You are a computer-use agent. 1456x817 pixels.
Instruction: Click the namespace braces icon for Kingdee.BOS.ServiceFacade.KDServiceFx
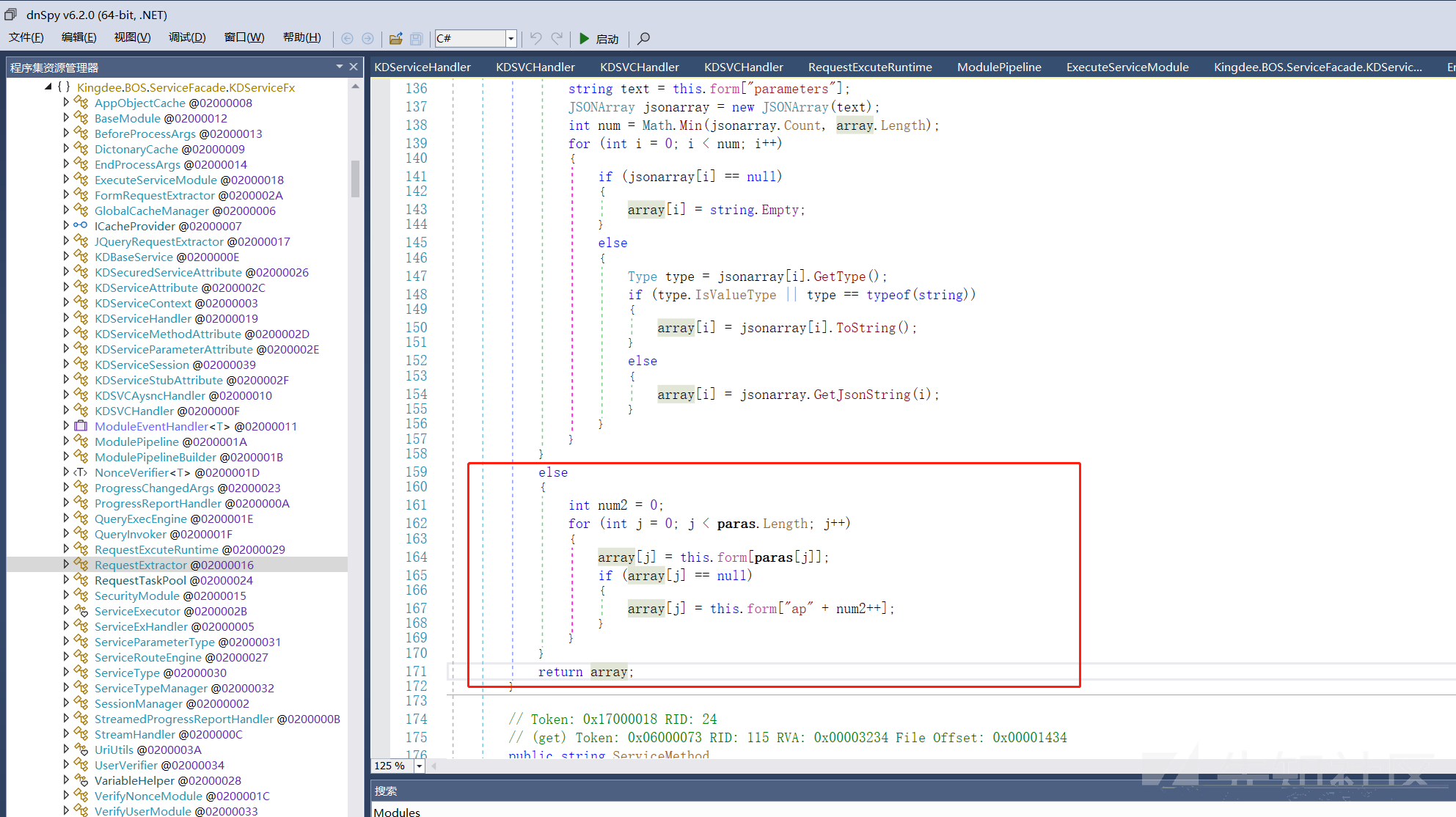tap(64, 87)
